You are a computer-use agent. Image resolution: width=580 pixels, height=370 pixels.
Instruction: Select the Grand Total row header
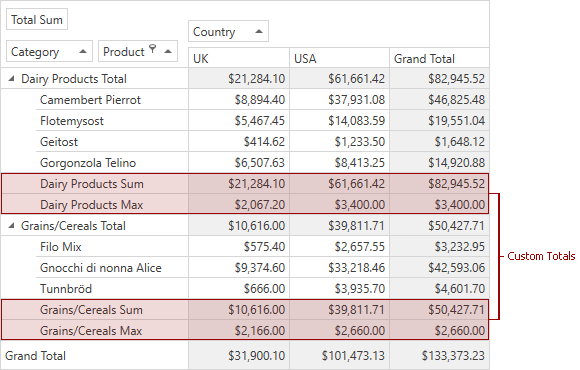[94, 356]
